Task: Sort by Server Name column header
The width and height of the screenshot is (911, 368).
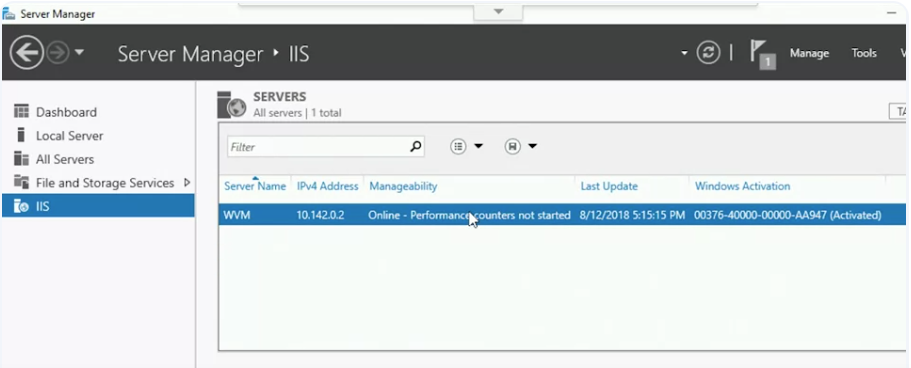Action: (x=255, y=186)
